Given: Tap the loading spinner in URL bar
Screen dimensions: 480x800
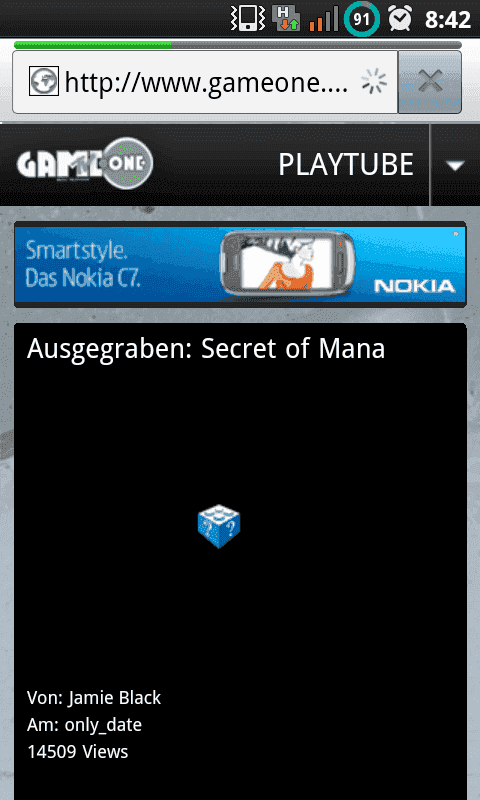Looking at the screenshot, I should (374, 82).
